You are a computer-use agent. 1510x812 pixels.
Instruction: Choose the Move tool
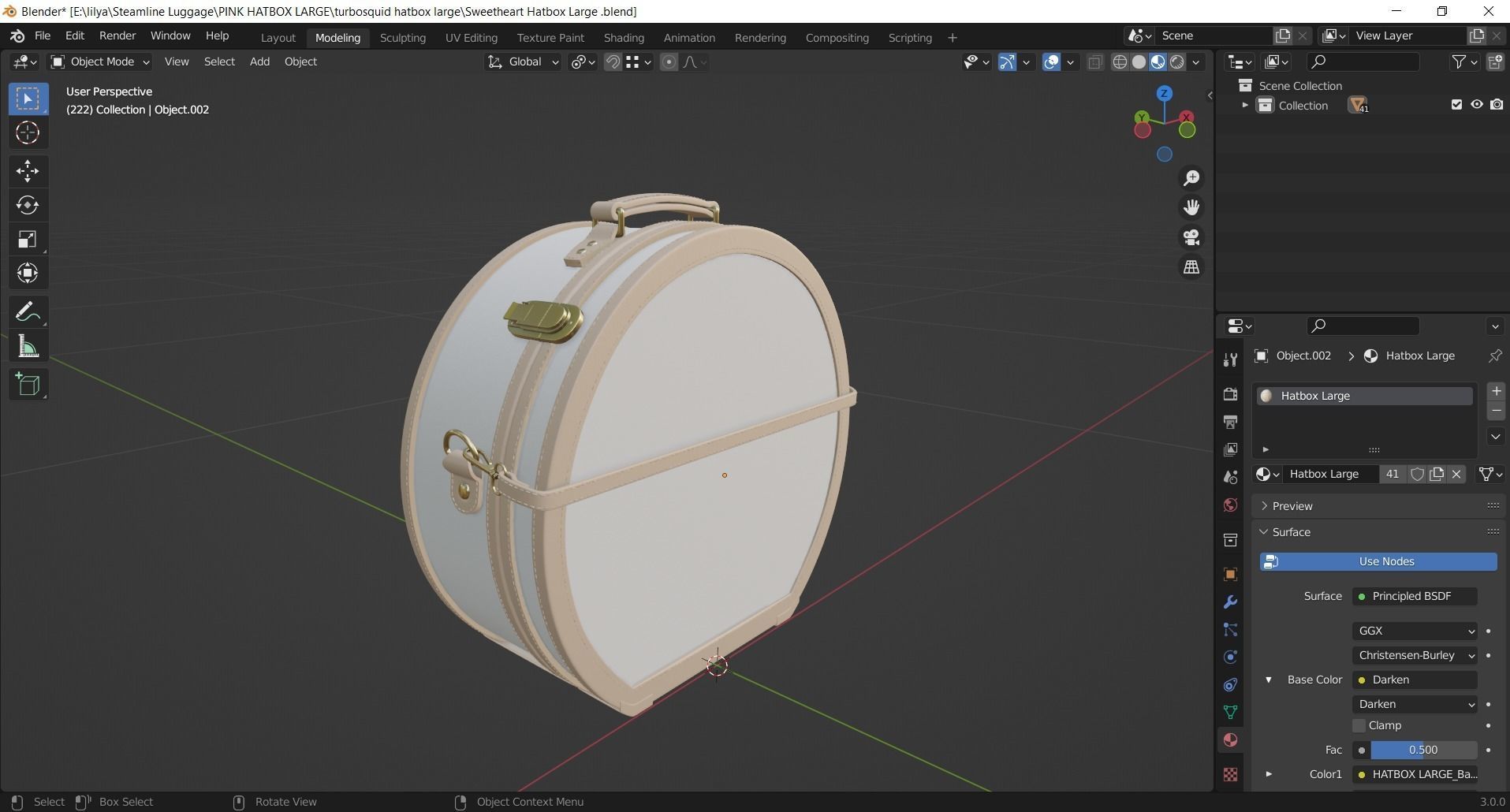pyautogui.click(x=28, y=171)
